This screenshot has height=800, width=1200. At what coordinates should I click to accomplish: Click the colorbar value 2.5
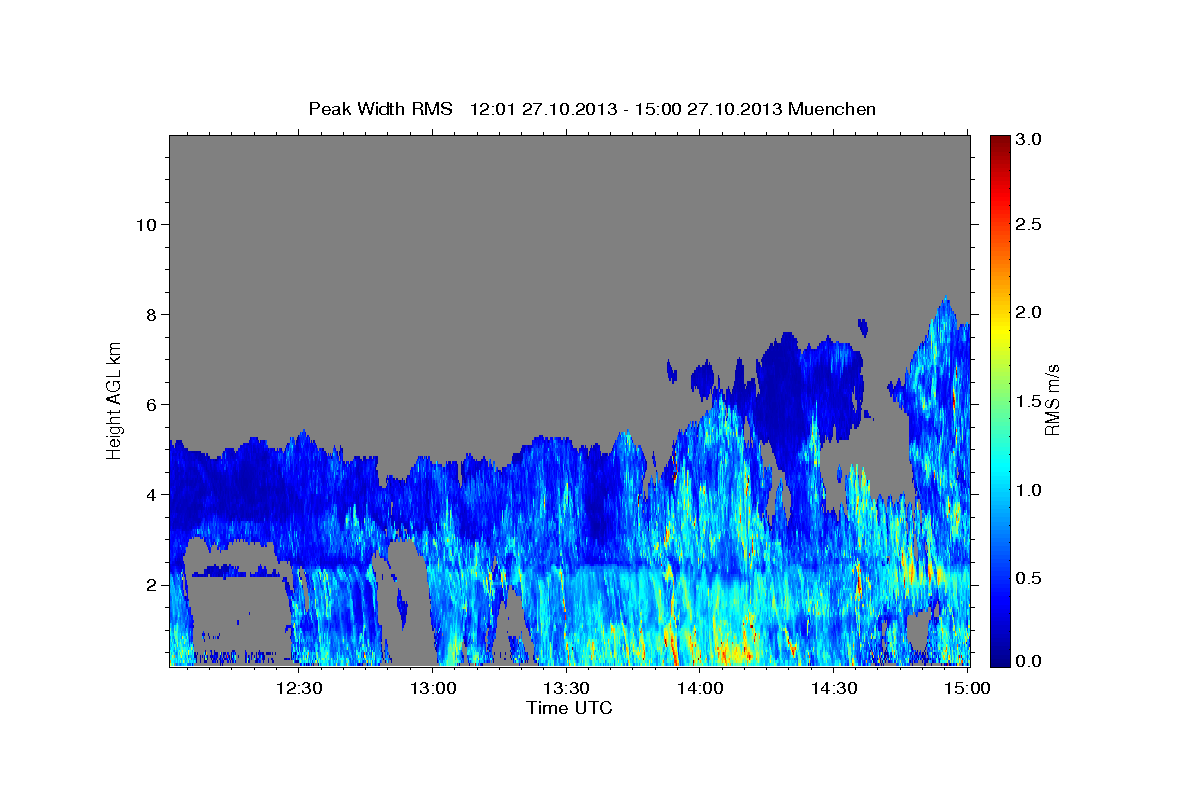(x=1027, y=225)
